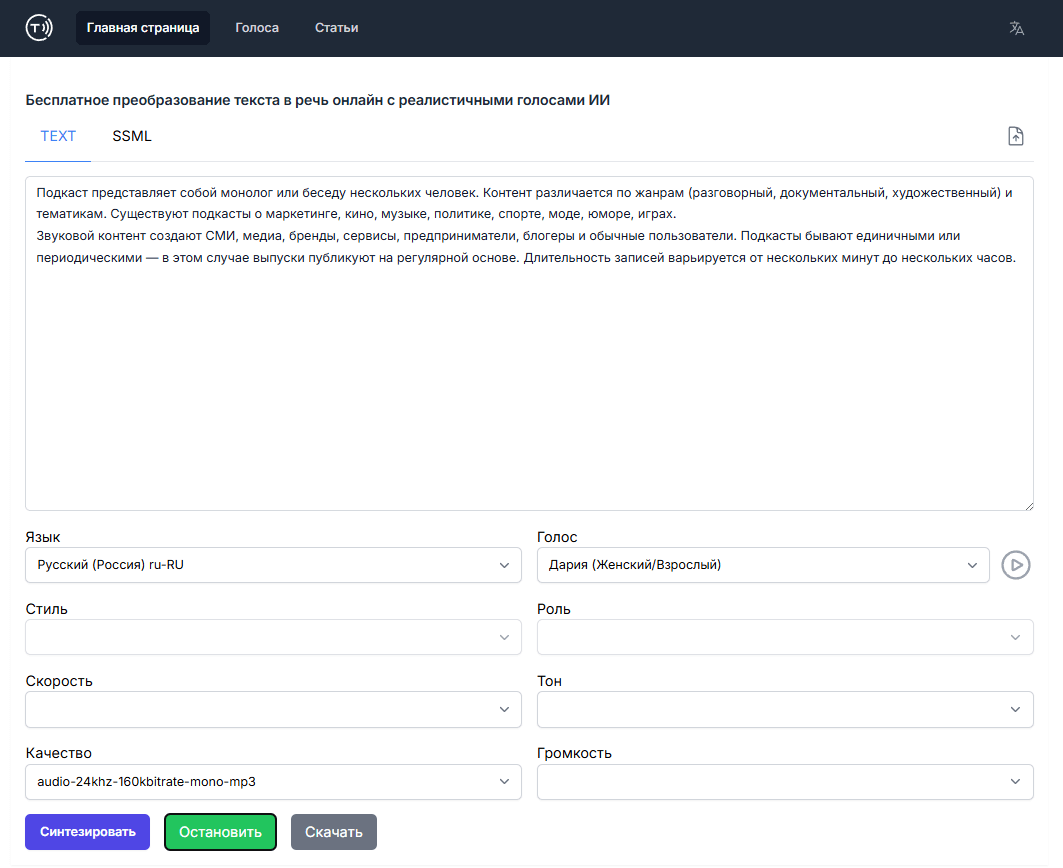Select the TEXT tab

[58, 135]
